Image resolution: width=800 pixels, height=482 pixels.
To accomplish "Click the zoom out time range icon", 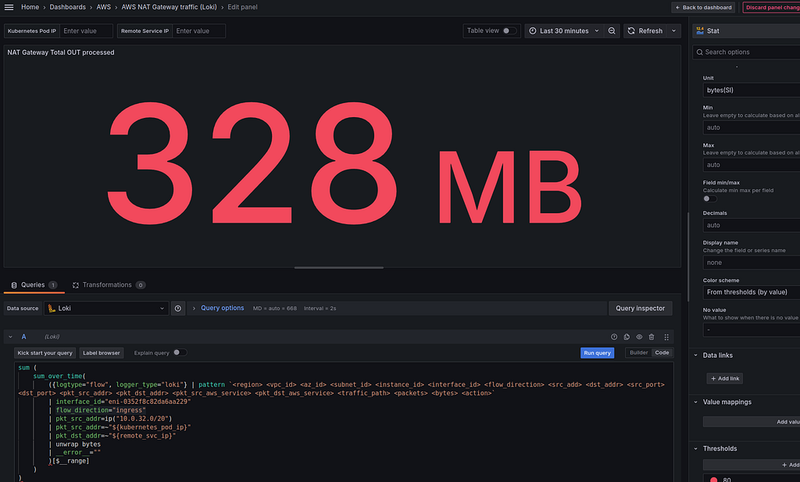I will coord(612,31).
